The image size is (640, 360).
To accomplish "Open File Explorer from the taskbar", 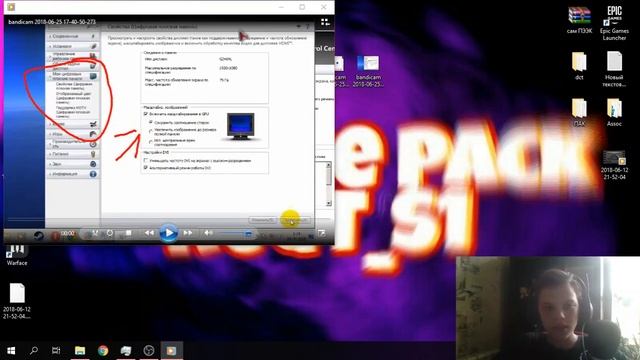I will tap(80, 351).
